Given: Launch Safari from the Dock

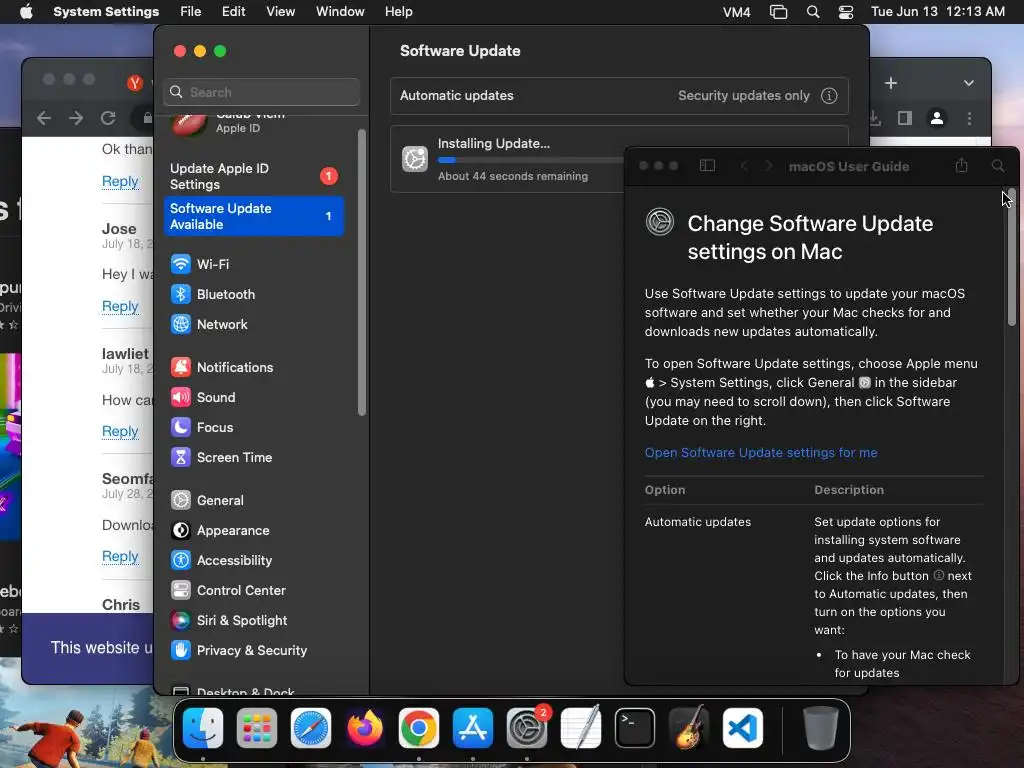Looking at the screenshot, I should coord(311,728).
